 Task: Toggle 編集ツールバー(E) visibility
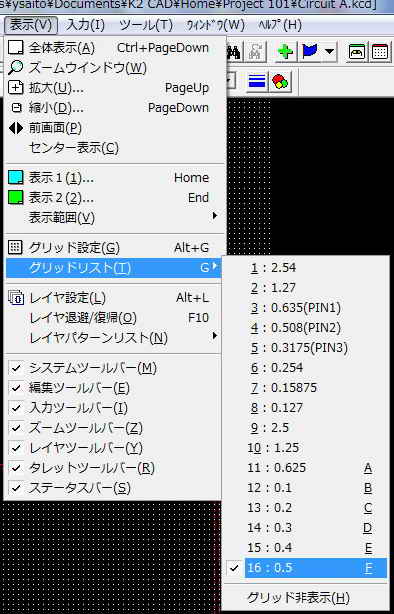coord(114,388)
